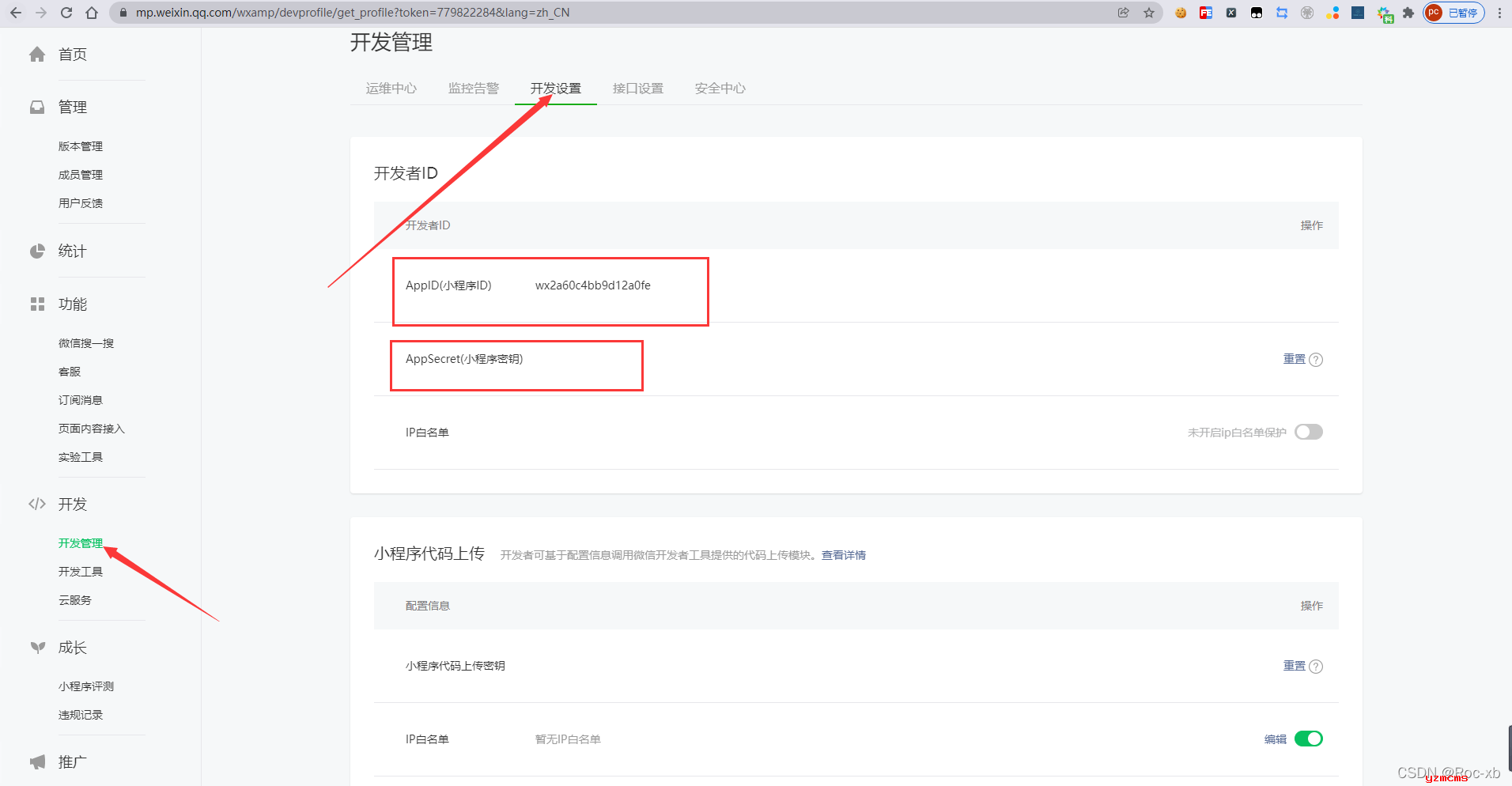Switch to the 监控告警 tab
The height and width of the screenshot is (786, 1512).
474,89
